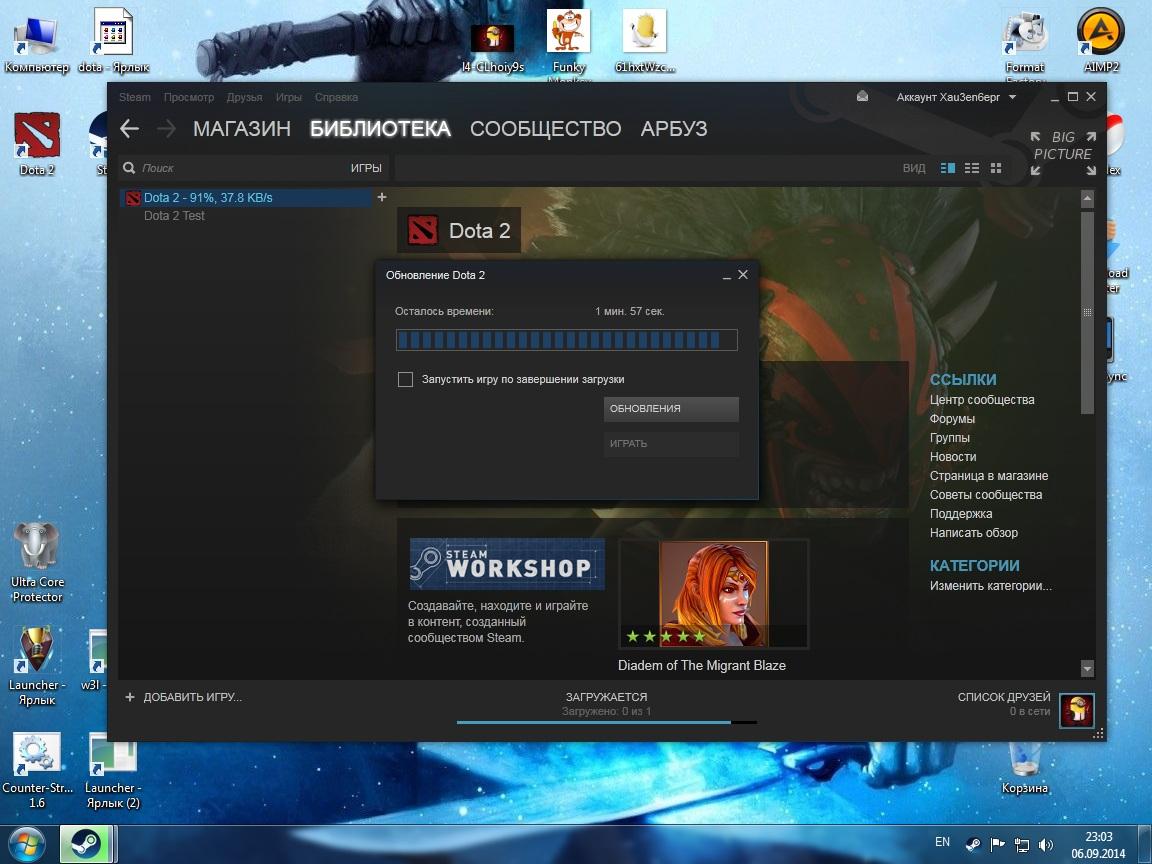Screen dimensions: 1152x864
Task: Open the Counter-Strike 1.6 desktop shortcut
Action: click(37, 770)
